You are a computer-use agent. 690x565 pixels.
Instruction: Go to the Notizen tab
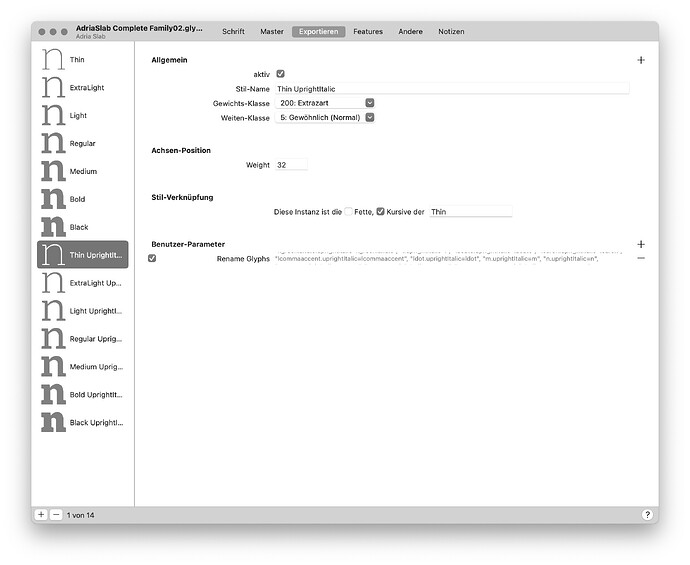click(451, 32)
